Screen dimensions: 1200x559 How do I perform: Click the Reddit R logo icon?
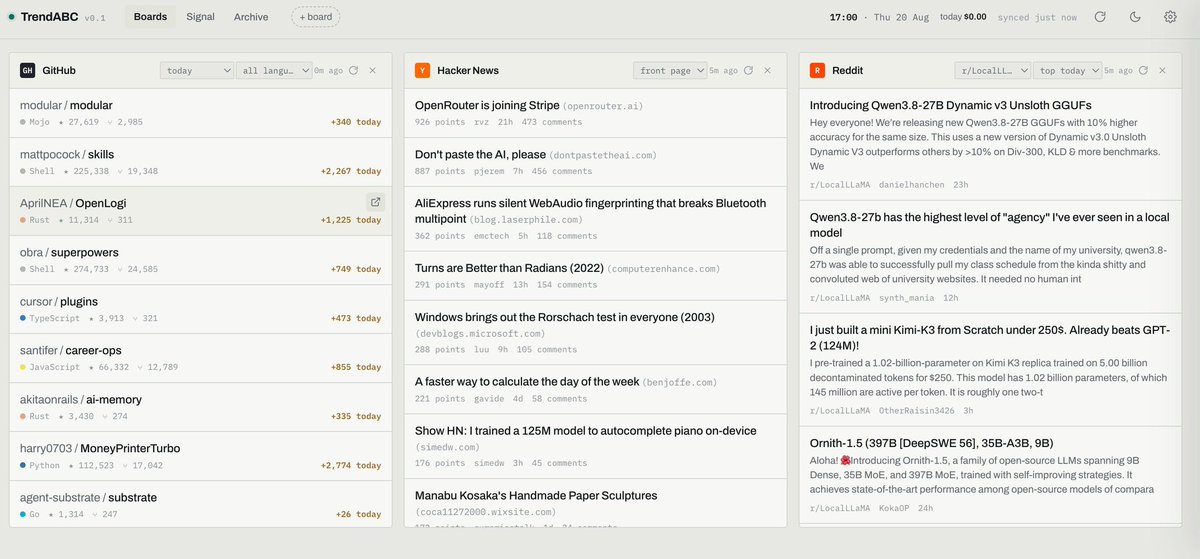tap(818, 70)
